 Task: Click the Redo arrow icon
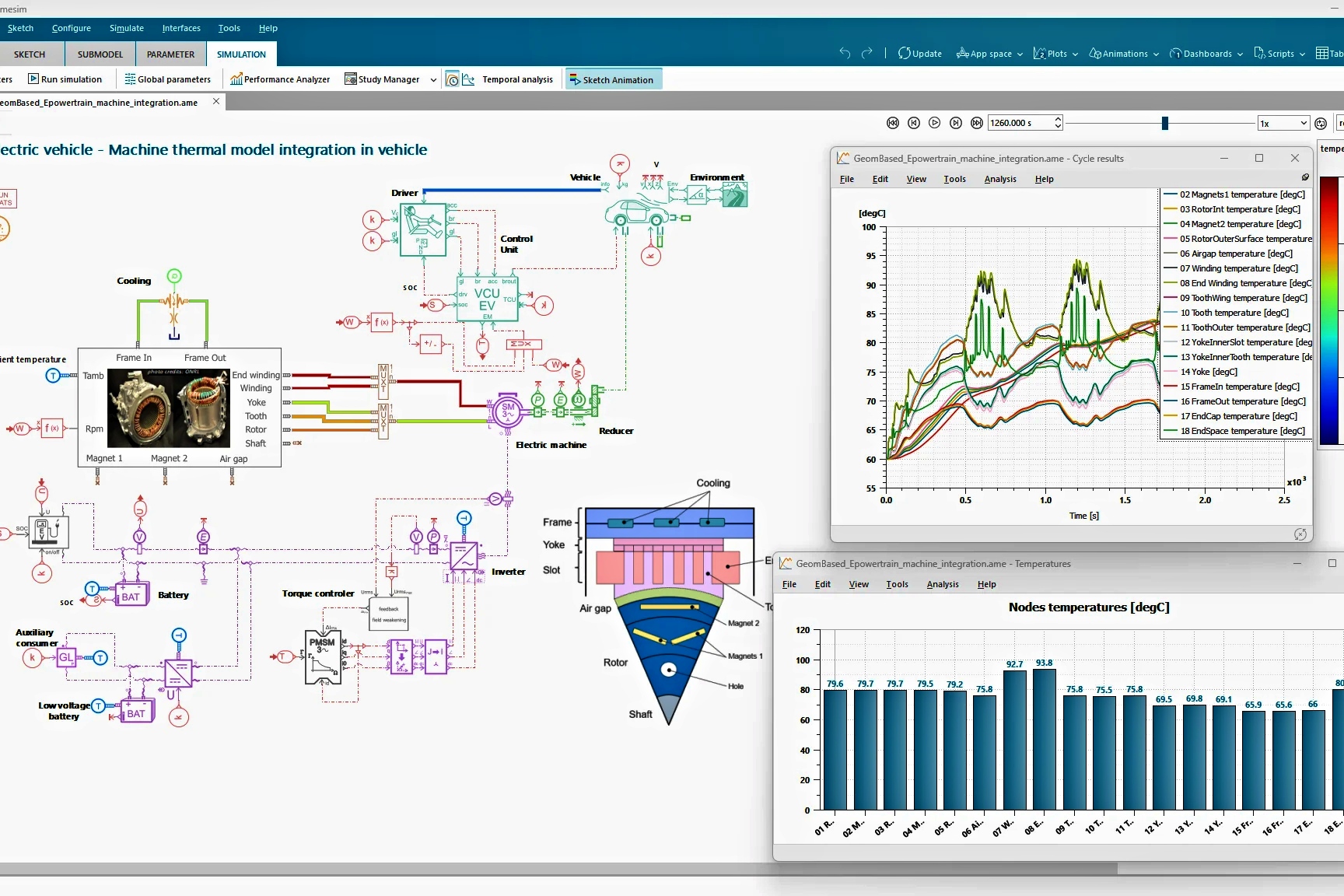click(x=867, y=53)
